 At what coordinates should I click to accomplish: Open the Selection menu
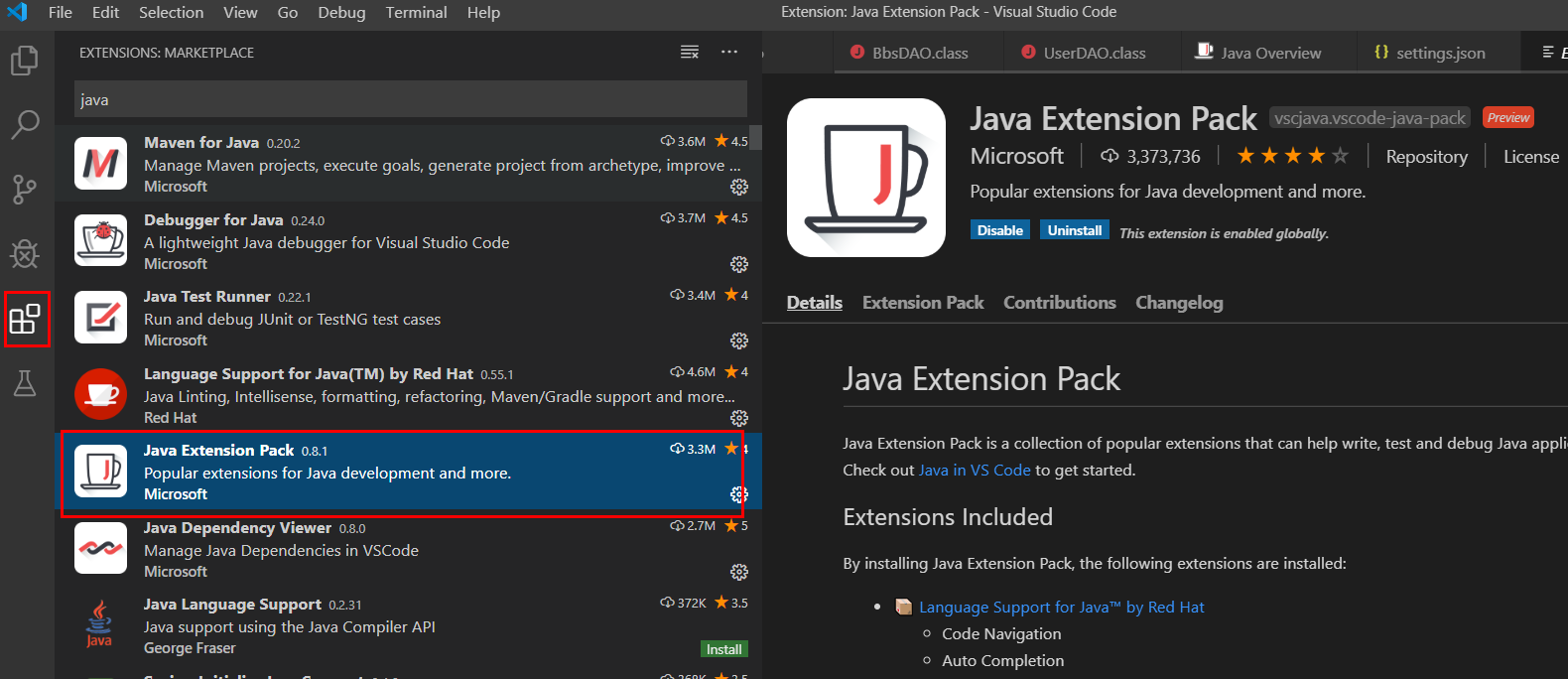click(x=171, y=12)
